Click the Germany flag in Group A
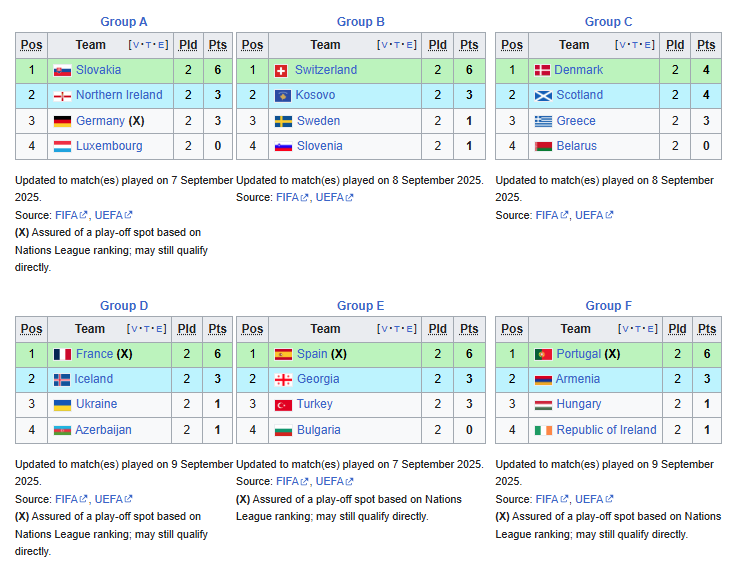 (x=62, y=122)
